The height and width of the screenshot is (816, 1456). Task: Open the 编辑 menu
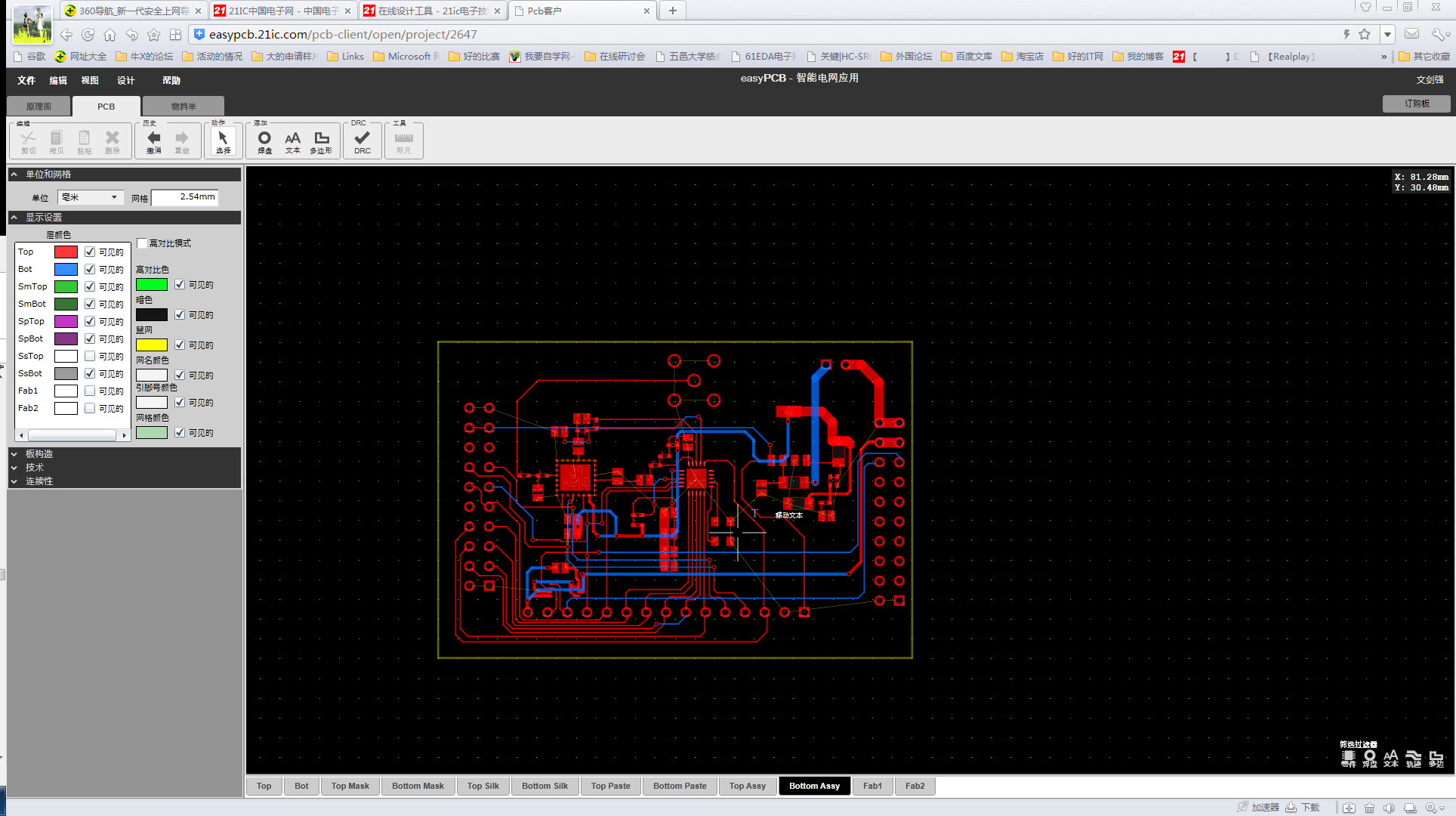pos(58,80)
